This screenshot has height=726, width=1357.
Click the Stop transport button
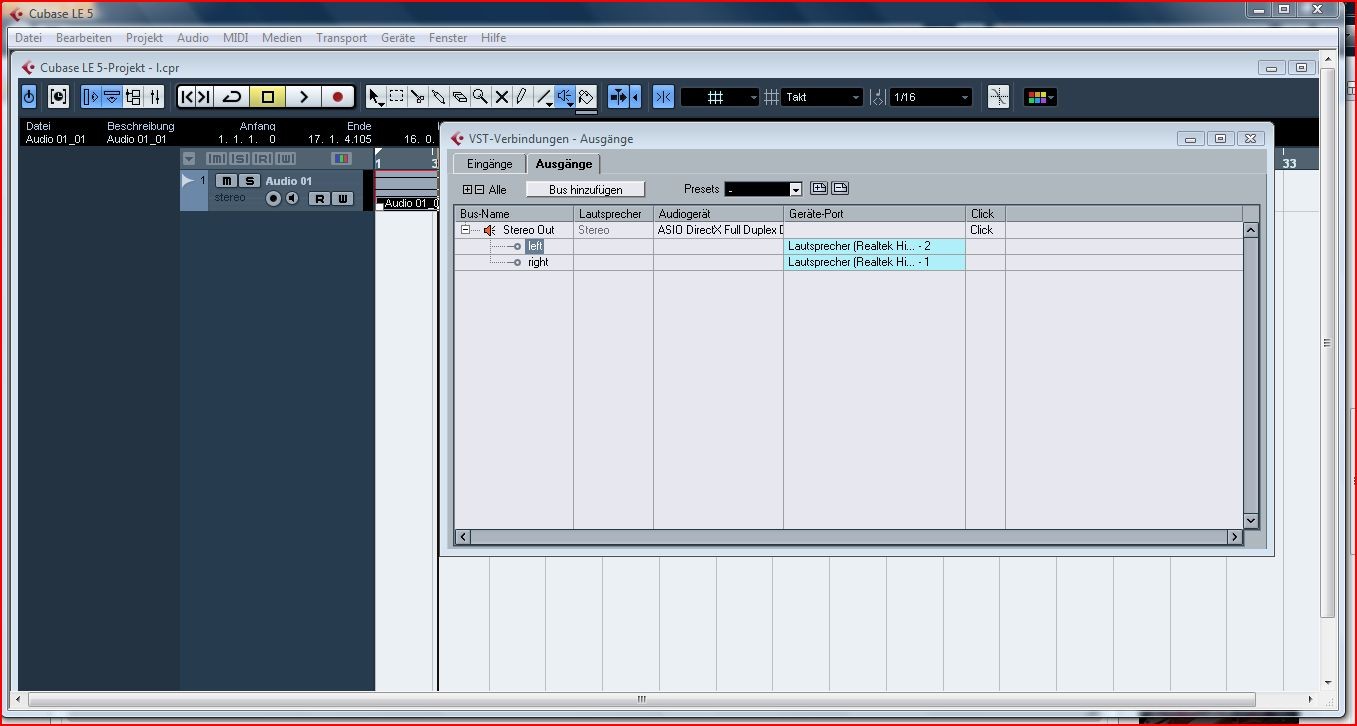point(267,97)
